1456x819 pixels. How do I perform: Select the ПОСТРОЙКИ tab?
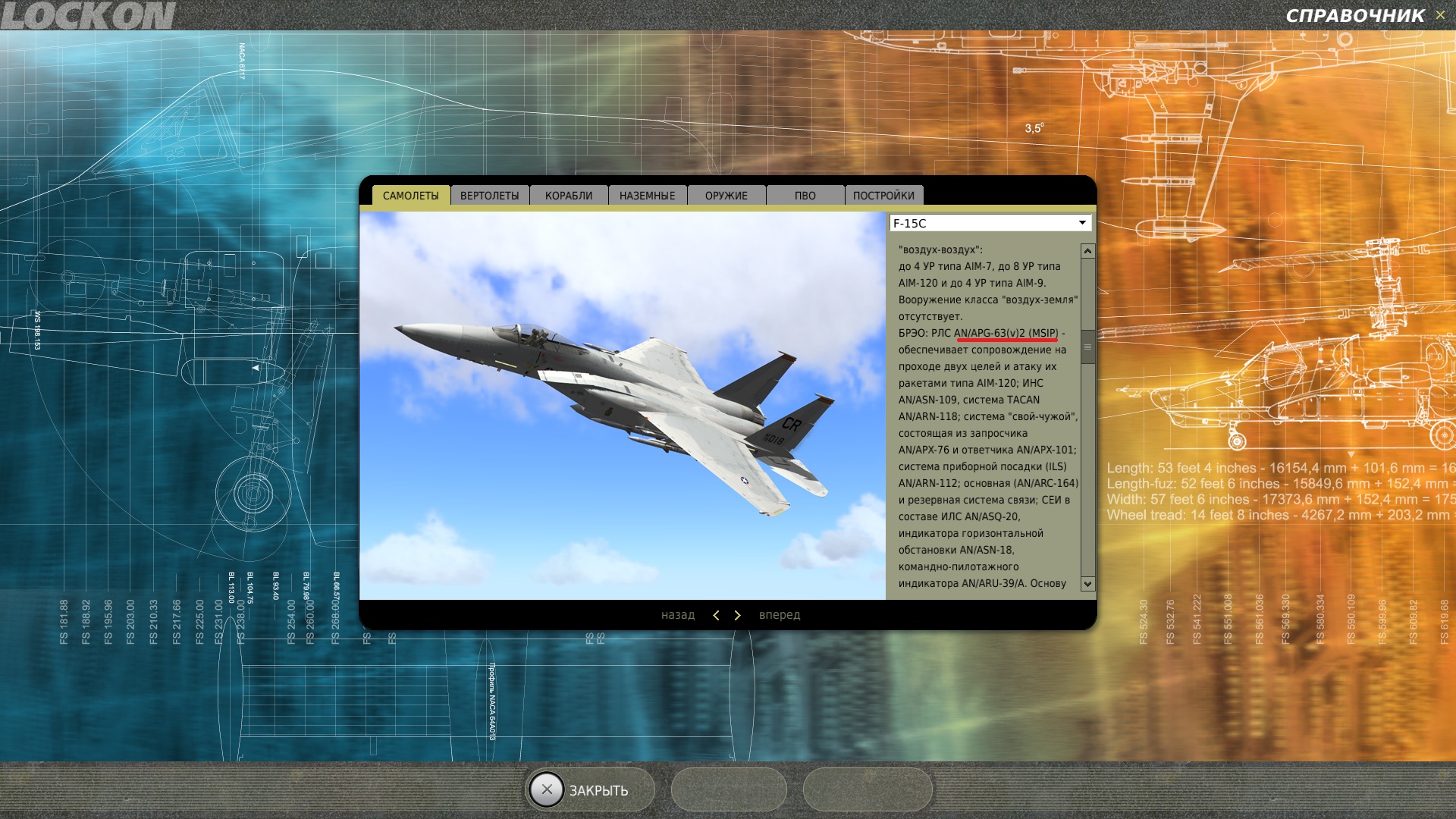click(884, 196)
